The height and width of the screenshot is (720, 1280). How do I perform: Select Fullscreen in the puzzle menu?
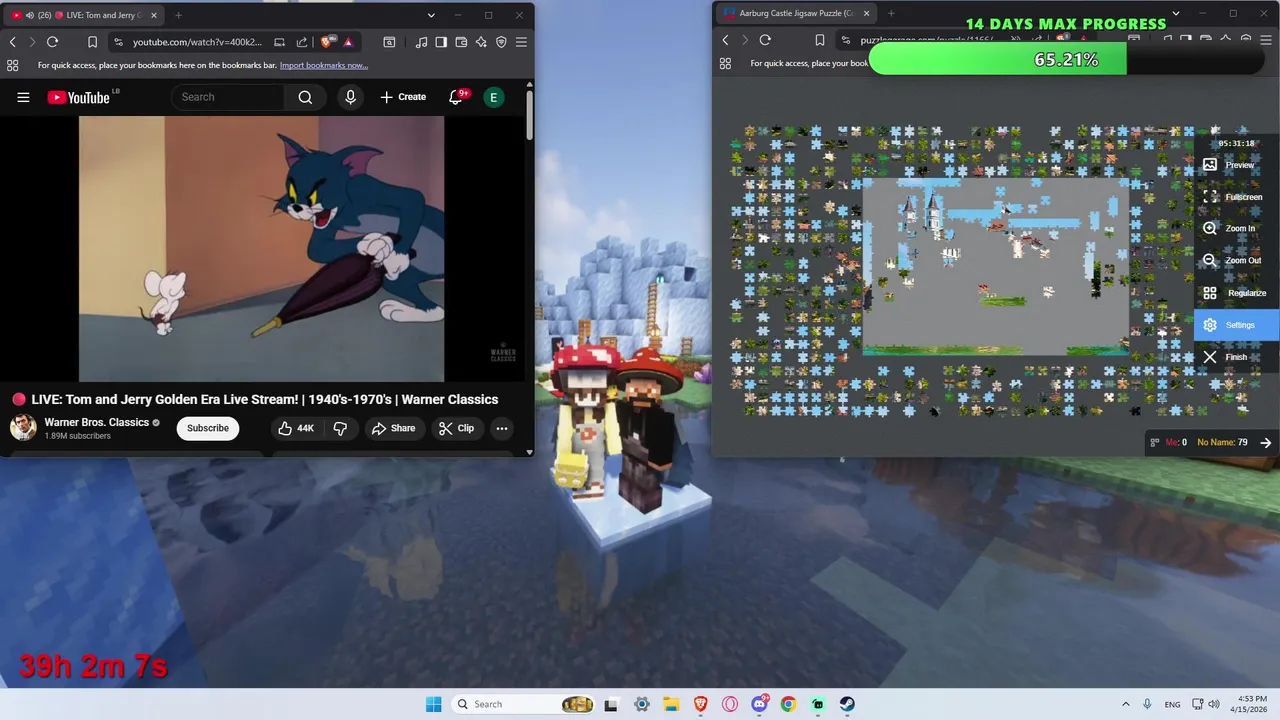click(1234, 197)
